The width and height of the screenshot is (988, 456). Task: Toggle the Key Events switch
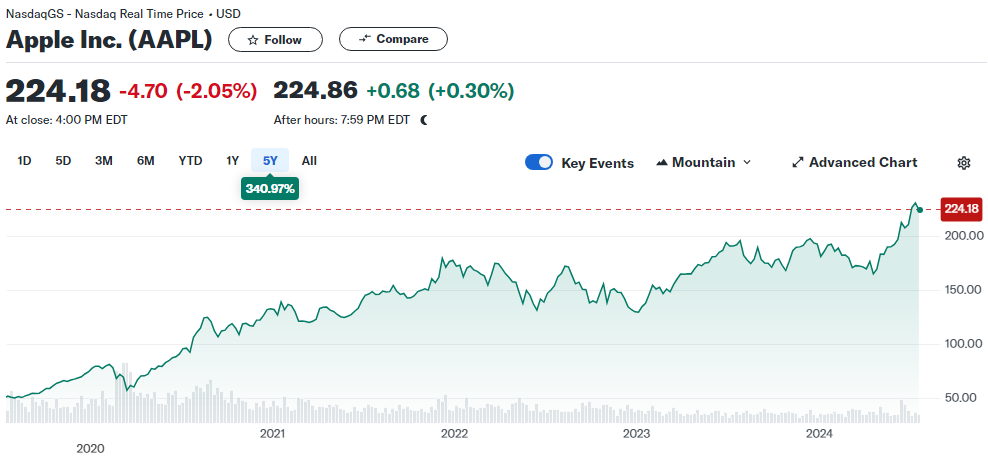[539, 163]
